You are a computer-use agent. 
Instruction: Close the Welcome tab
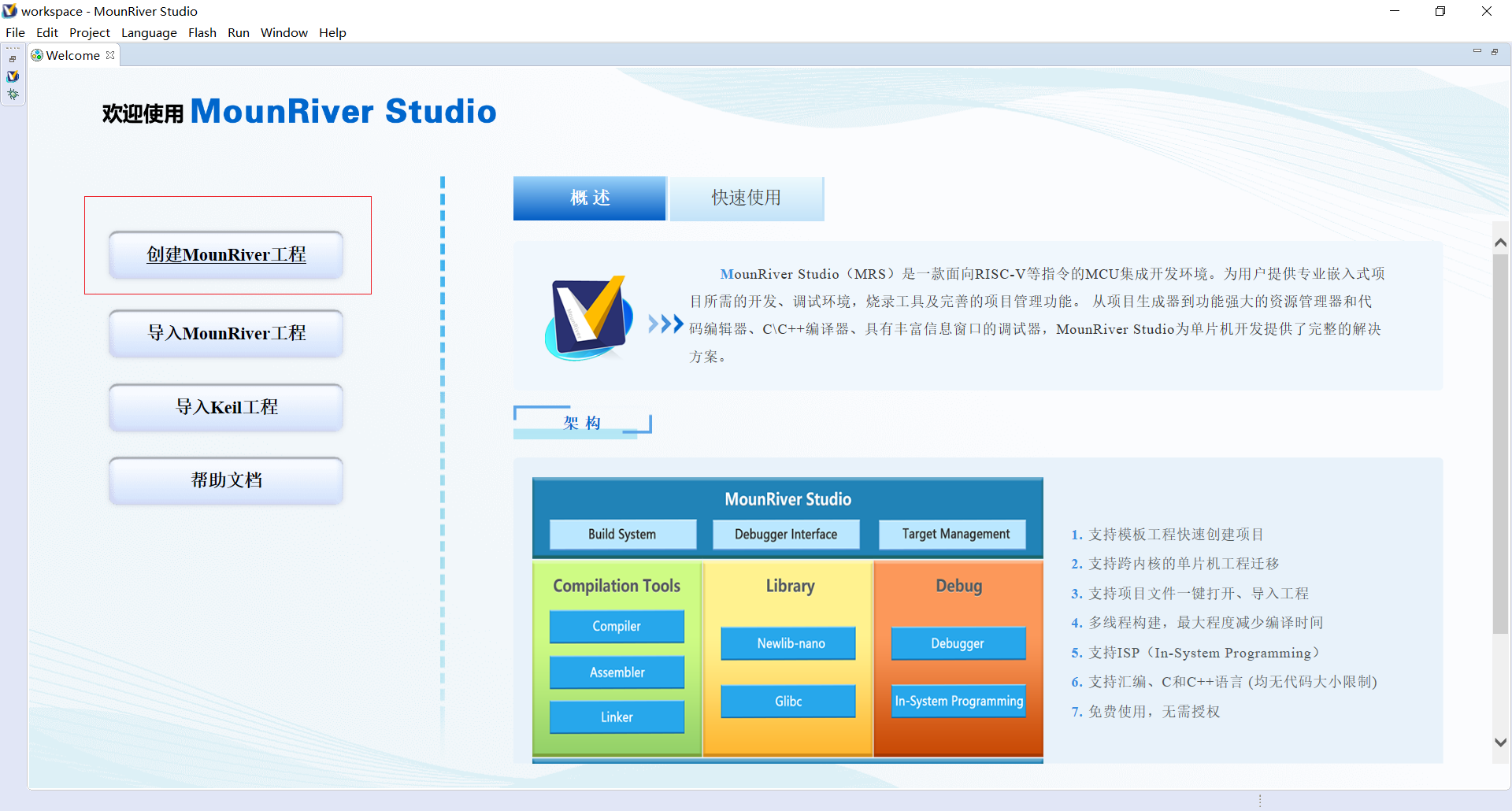(x=110, y=55)
